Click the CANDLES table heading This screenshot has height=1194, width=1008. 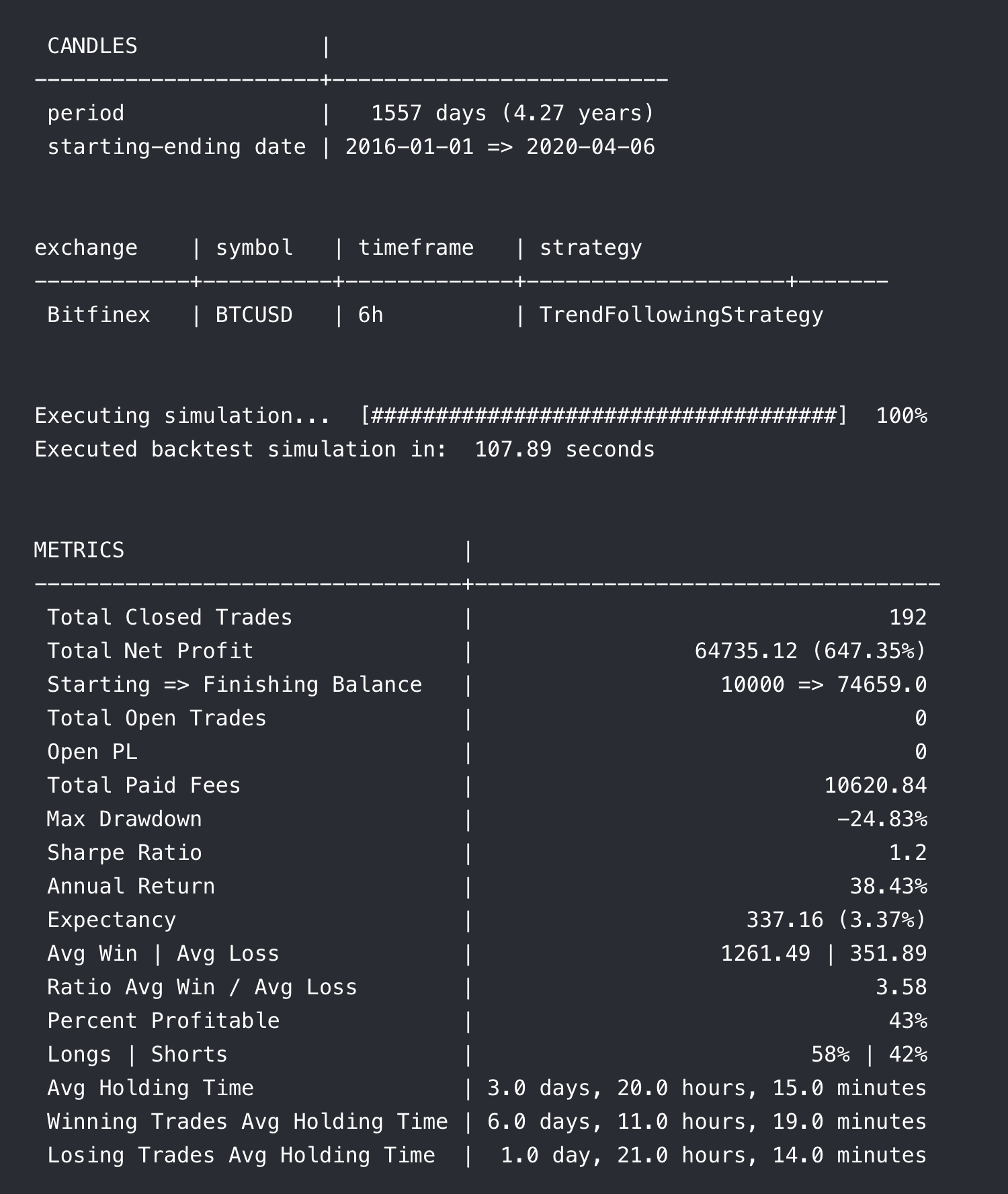tap(92, 46)
